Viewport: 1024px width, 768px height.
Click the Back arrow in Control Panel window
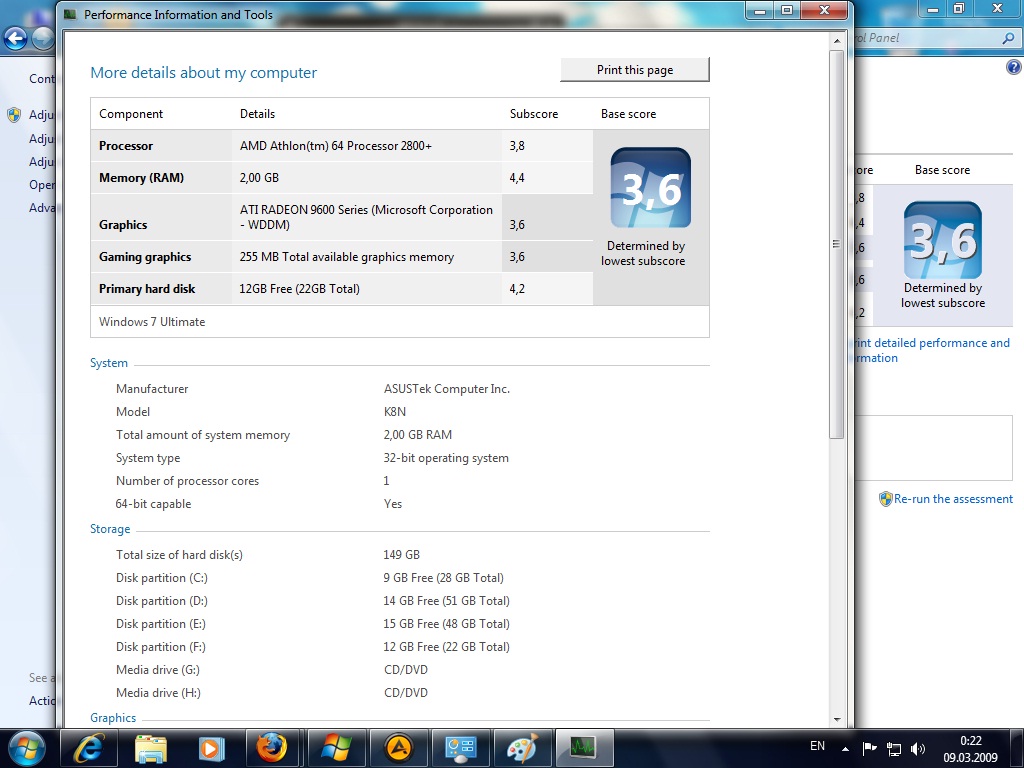[16, 39]
